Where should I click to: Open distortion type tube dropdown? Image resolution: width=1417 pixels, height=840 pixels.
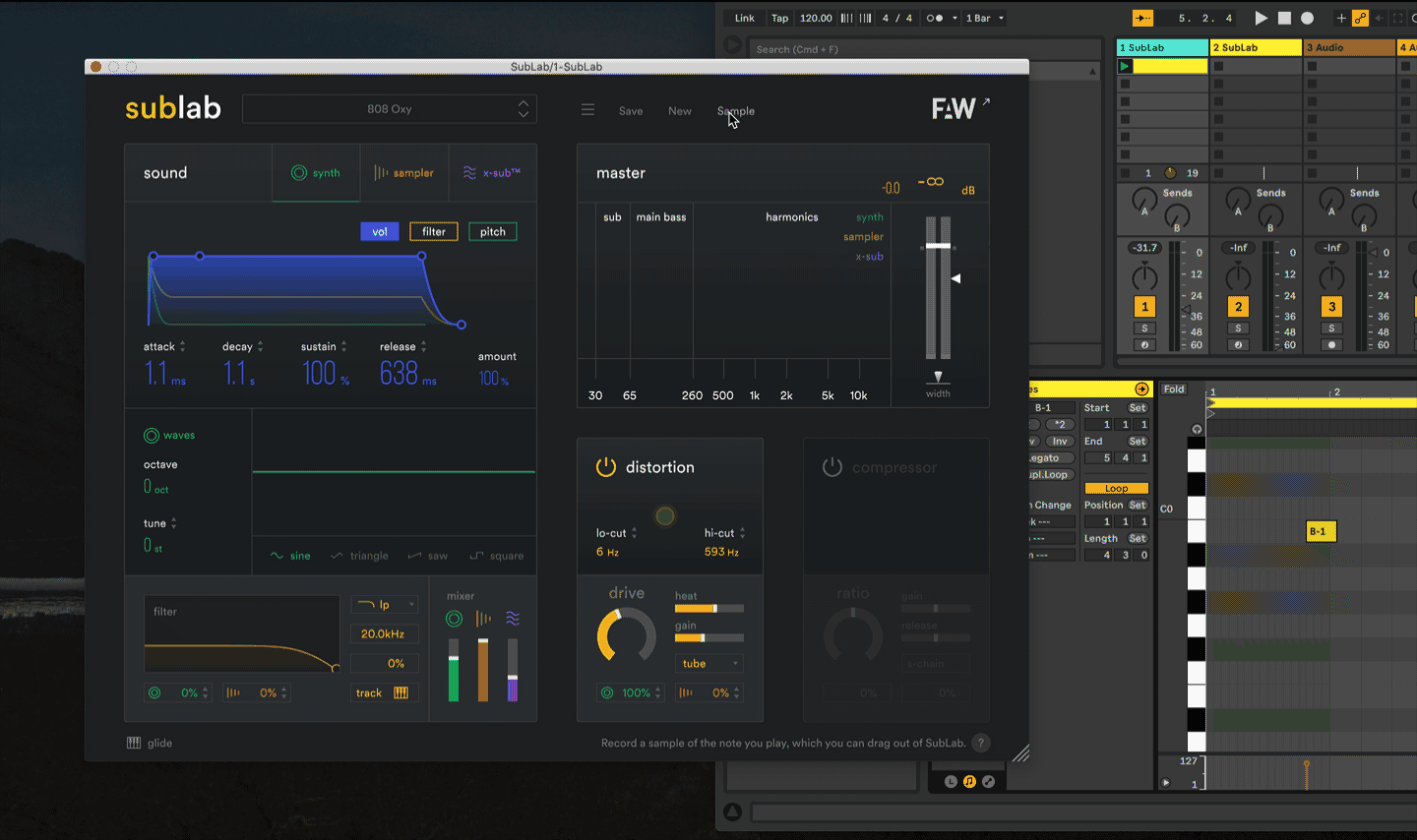tap(709, 663)
